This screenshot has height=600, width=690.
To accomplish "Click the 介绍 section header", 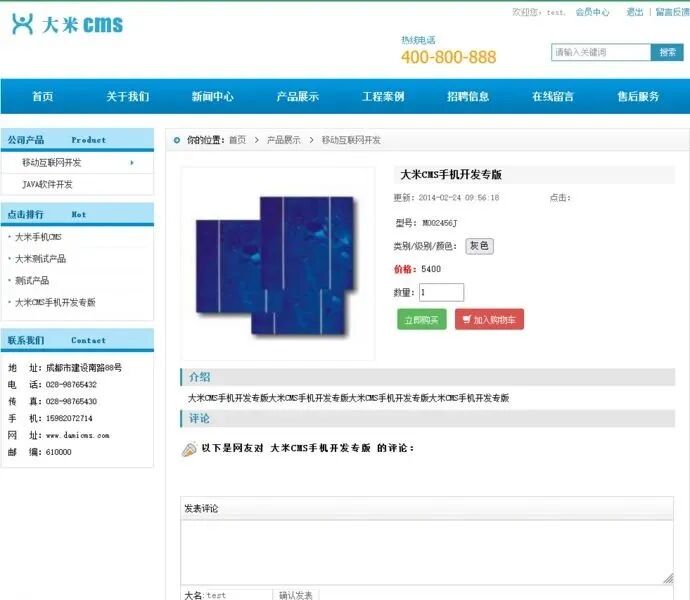I will tap(427, 377).
